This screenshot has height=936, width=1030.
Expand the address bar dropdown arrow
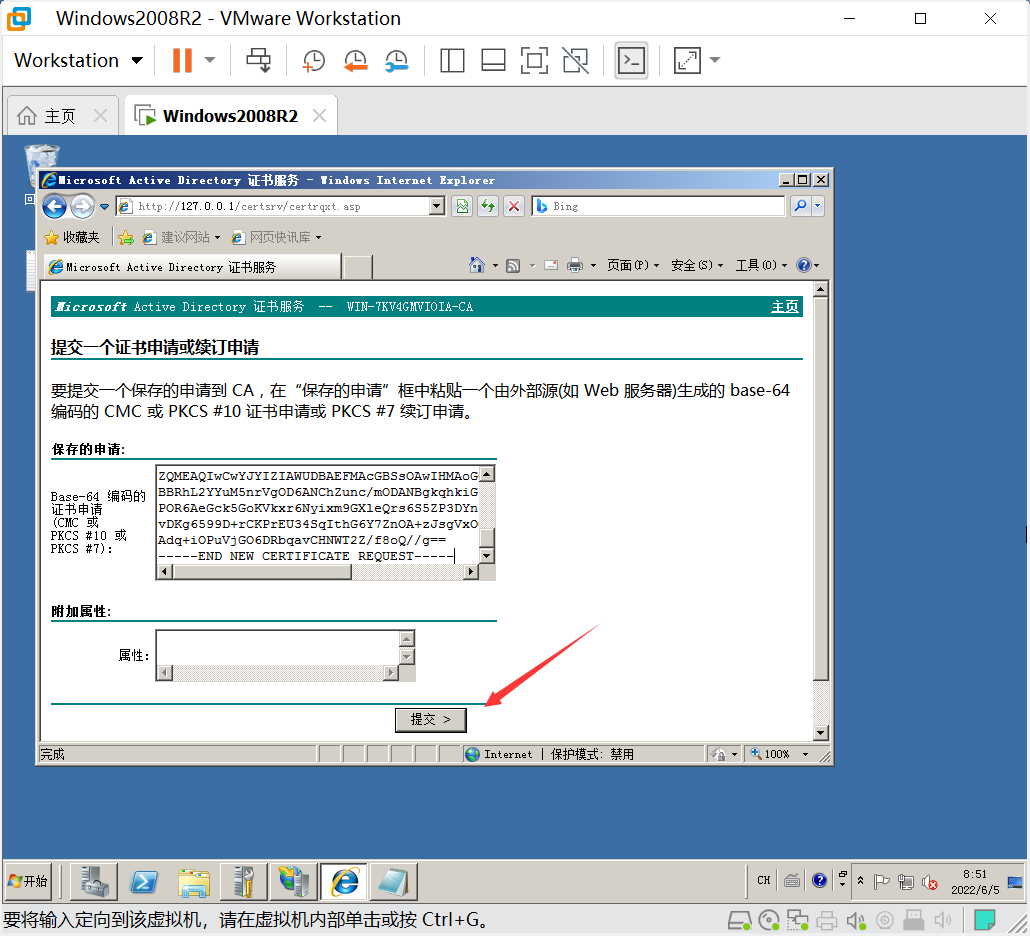(437, 206)
